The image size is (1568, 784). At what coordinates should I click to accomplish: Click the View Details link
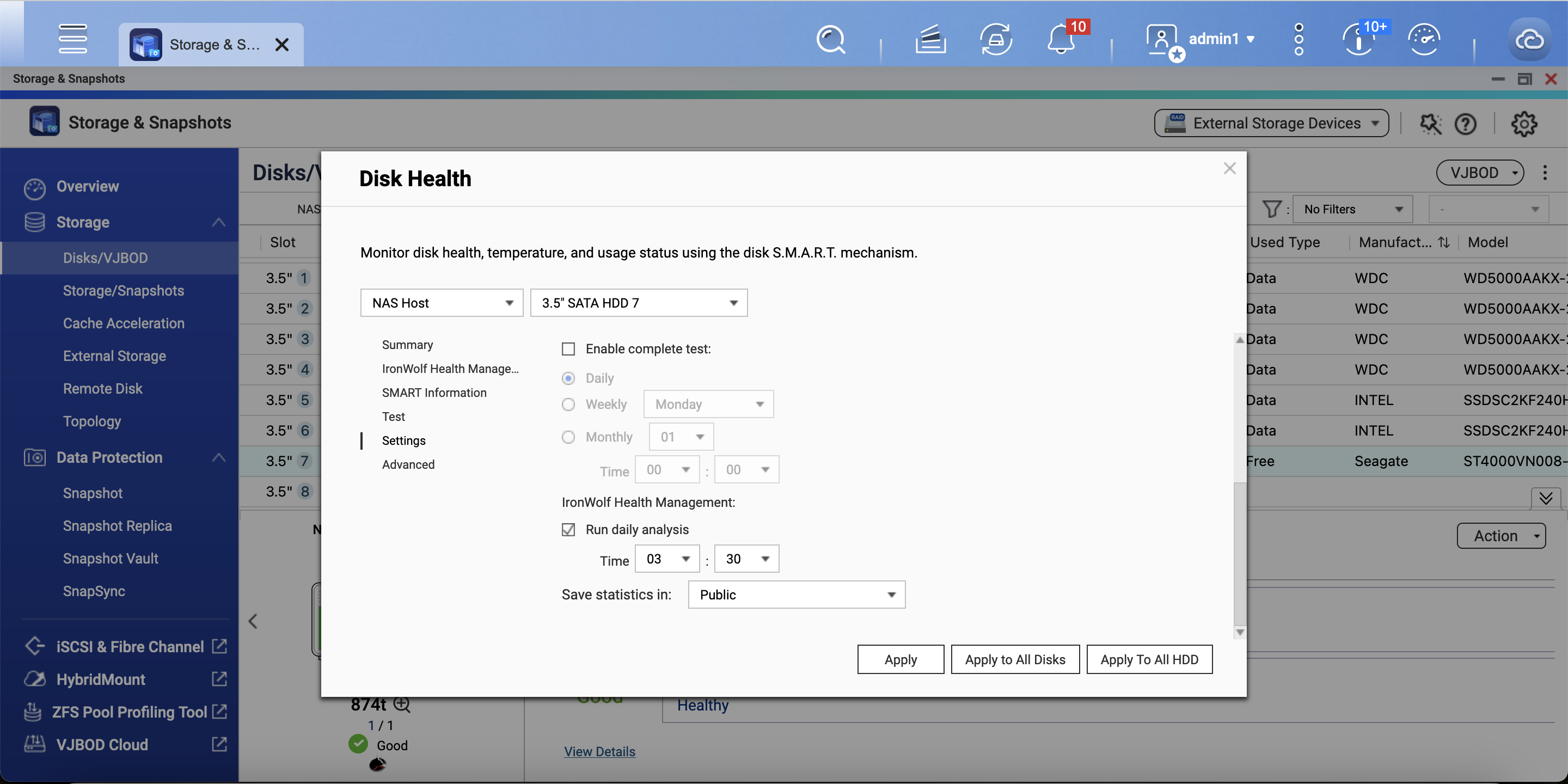click(599, 752)
